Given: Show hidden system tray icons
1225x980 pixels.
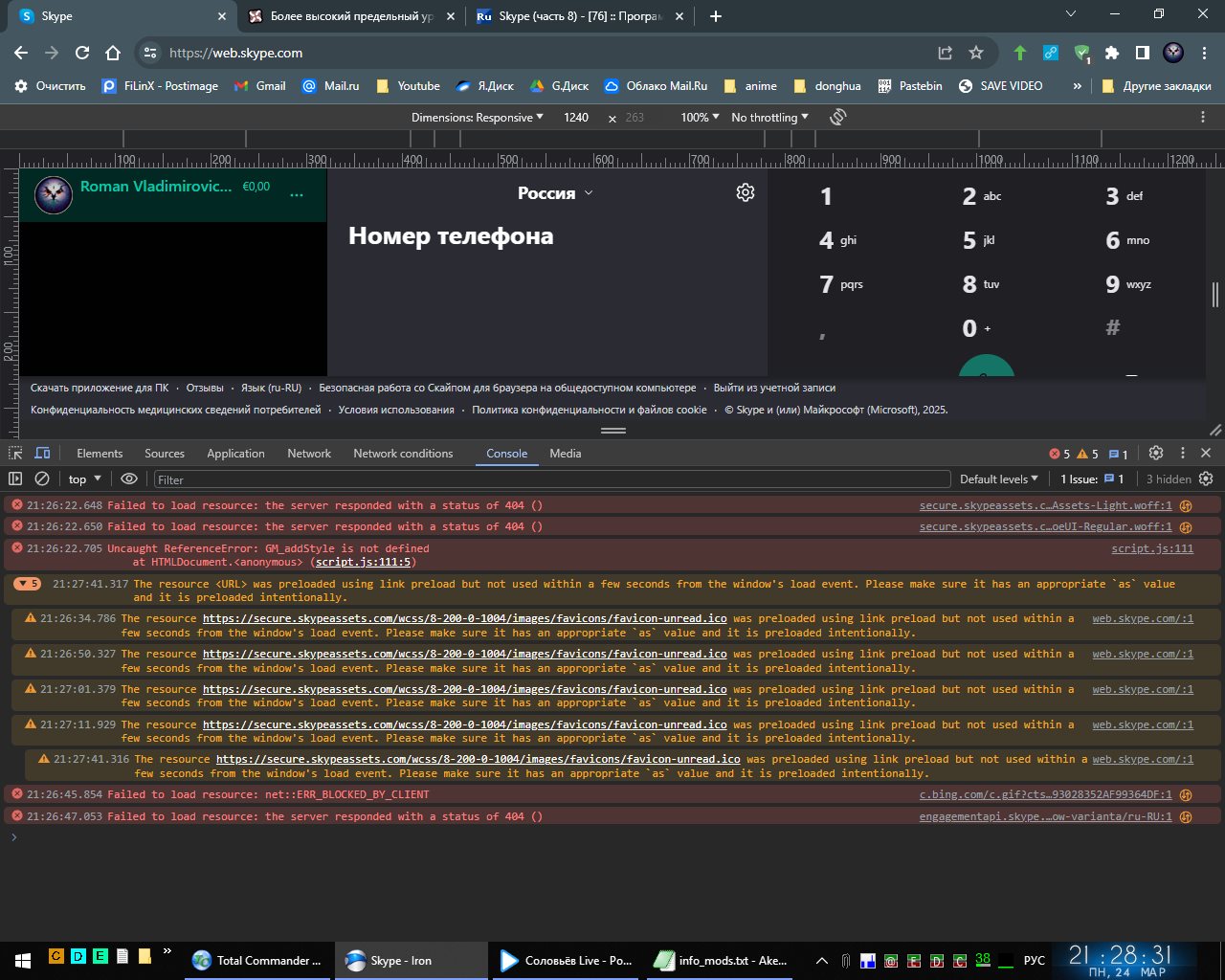Looking at the screenshot, I should coord(821,960).
